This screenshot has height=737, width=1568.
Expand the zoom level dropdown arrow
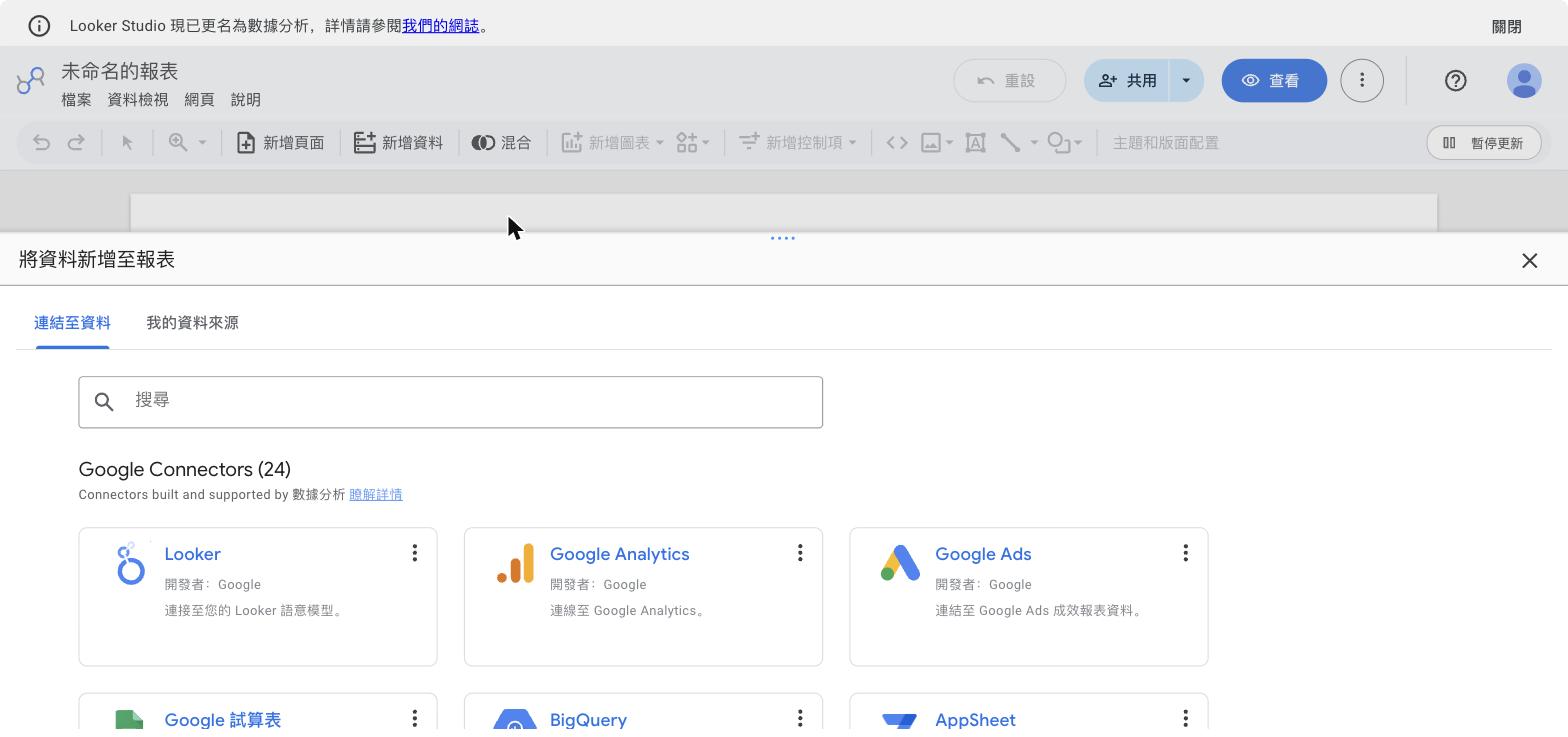tap(202, 143)
